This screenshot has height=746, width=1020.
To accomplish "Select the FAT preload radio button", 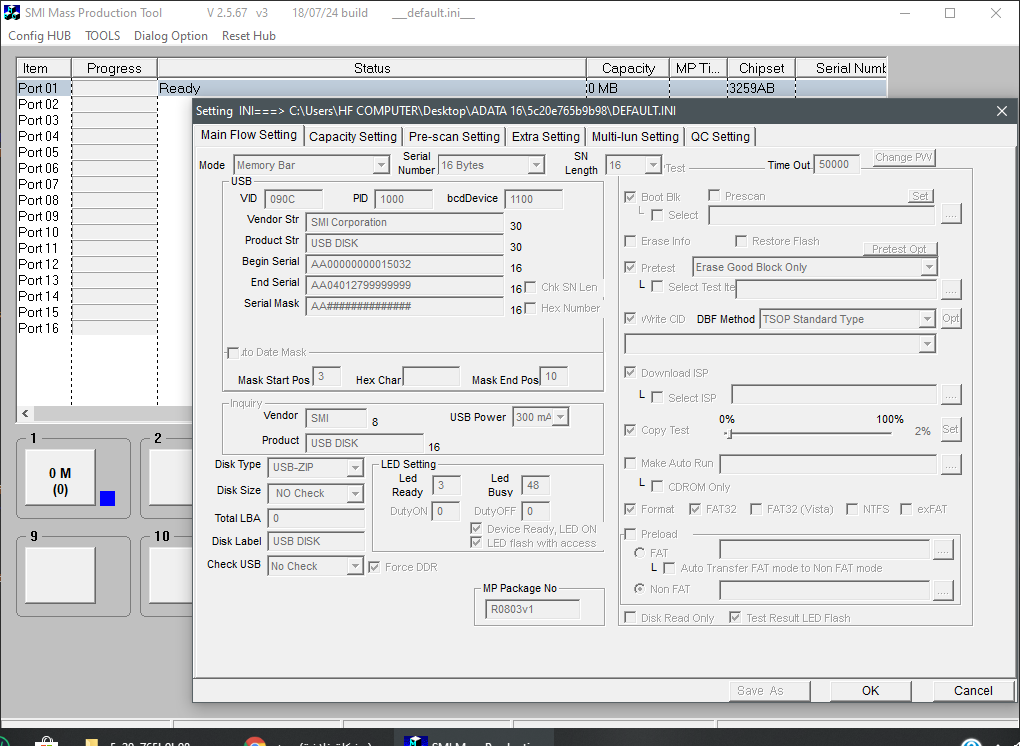I will coord(639,553).
